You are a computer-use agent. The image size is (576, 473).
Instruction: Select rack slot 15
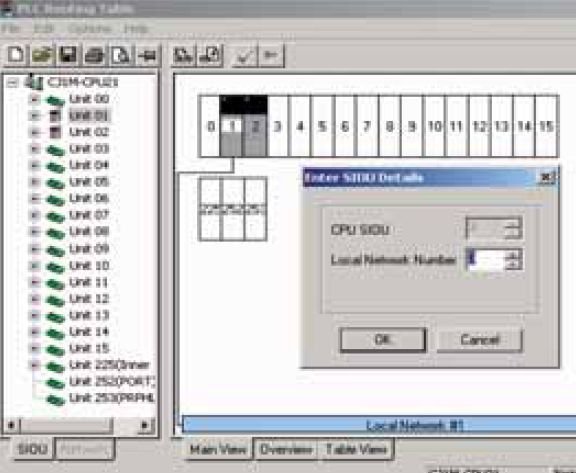click(547, 126)
